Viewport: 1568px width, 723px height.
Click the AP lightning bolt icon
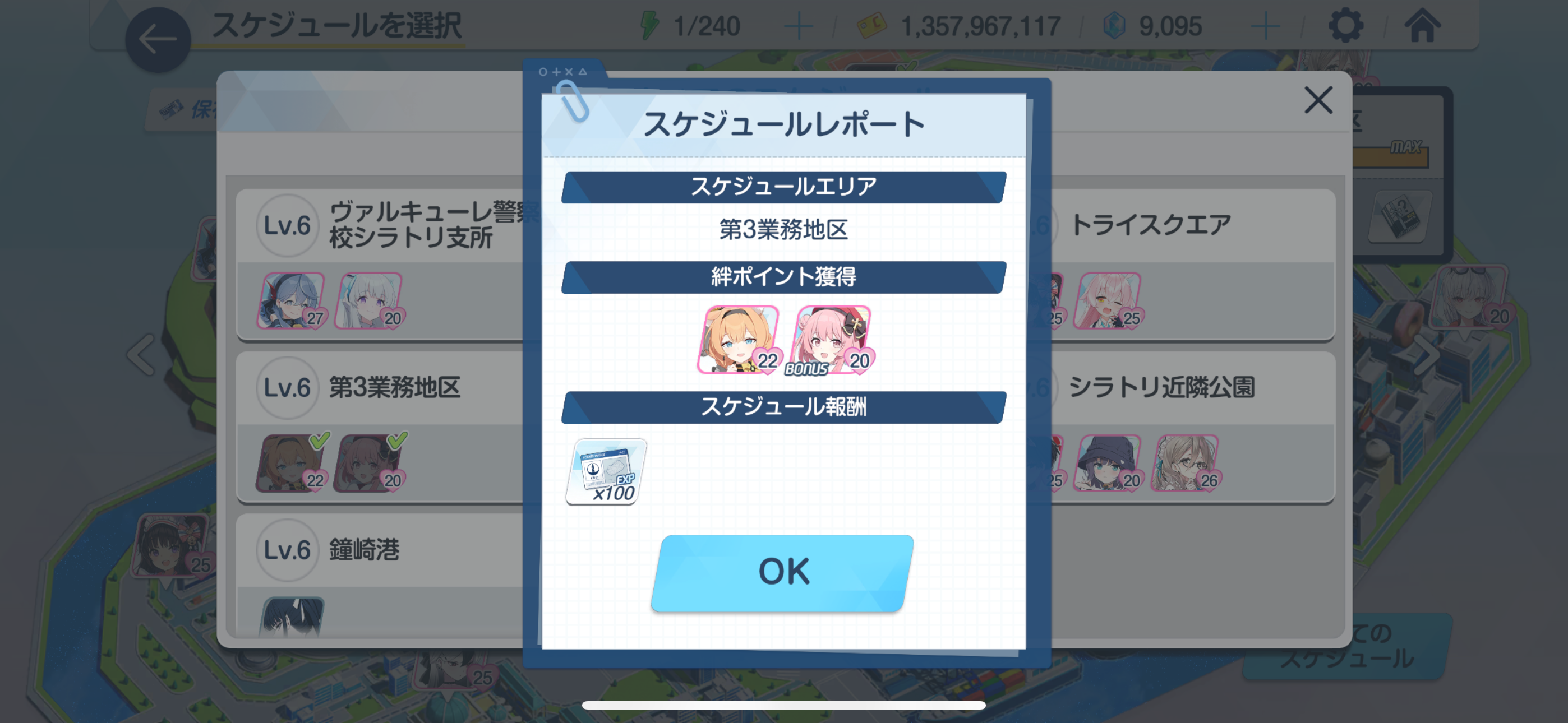[x=649, y=26]
